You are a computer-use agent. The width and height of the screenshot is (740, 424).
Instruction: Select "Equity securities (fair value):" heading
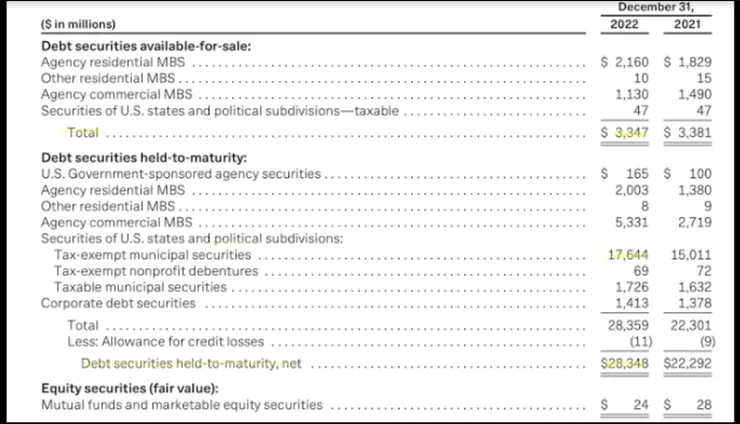(130, 388)
